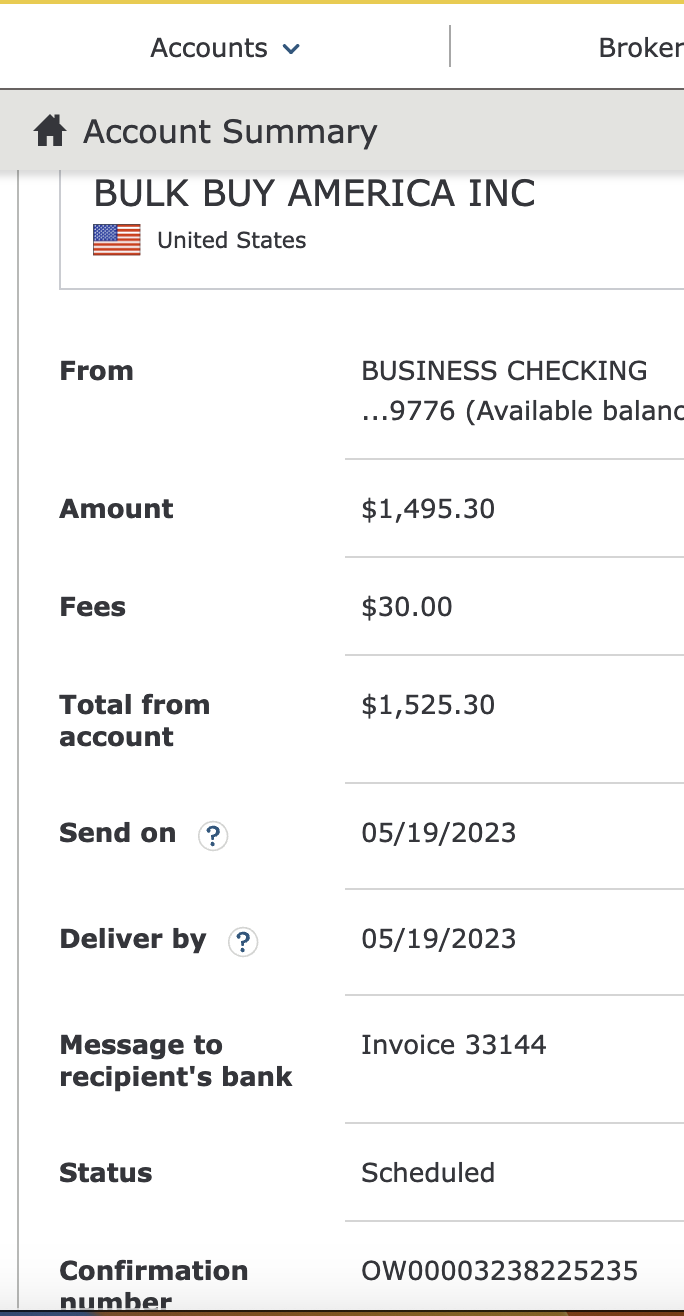Open the help icon next to Send on
Viewport: 684px width, 1316px height.
point(213,835)
